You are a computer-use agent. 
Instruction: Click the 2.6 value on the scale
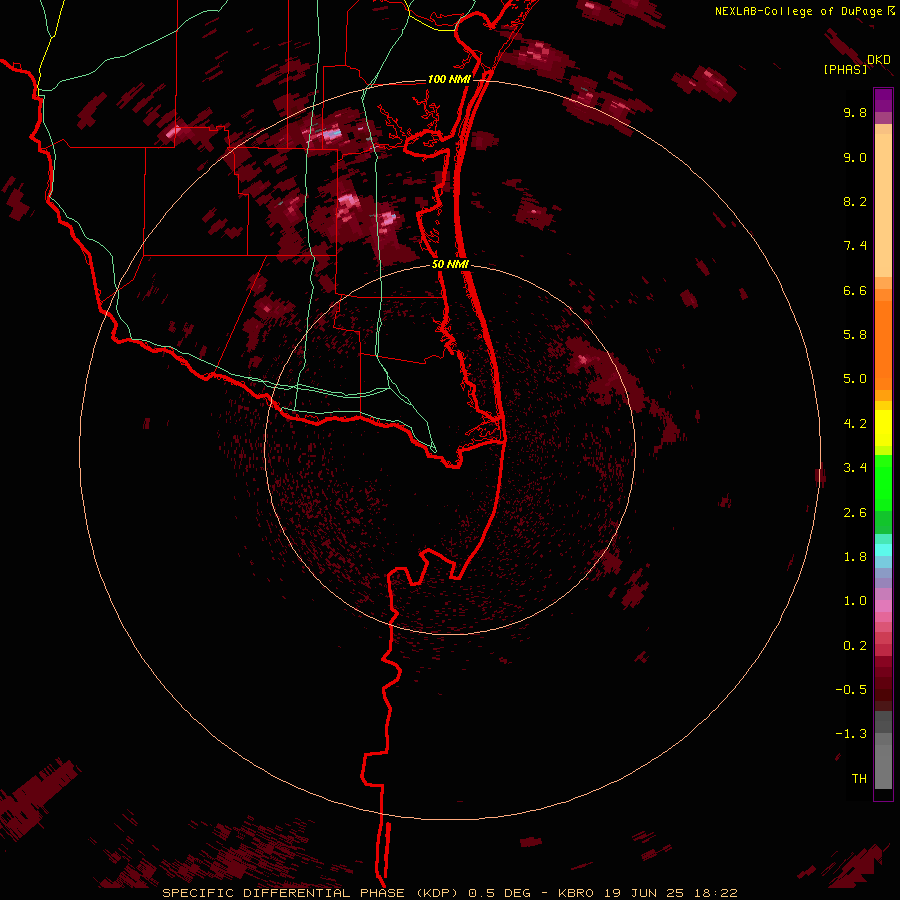855,513
